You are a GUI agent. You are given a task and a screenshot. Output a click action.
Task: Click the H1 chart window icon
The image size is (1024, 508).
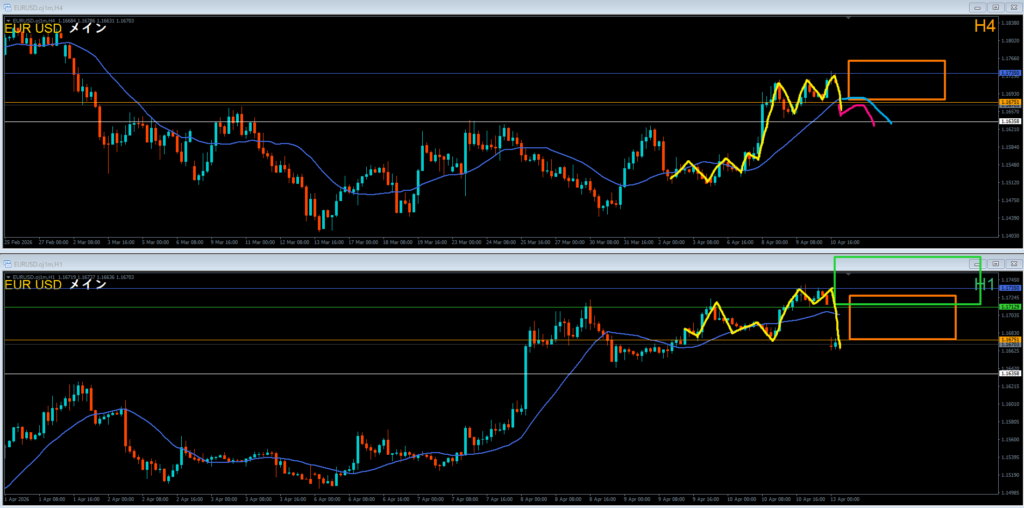click(x=8, y=263)
